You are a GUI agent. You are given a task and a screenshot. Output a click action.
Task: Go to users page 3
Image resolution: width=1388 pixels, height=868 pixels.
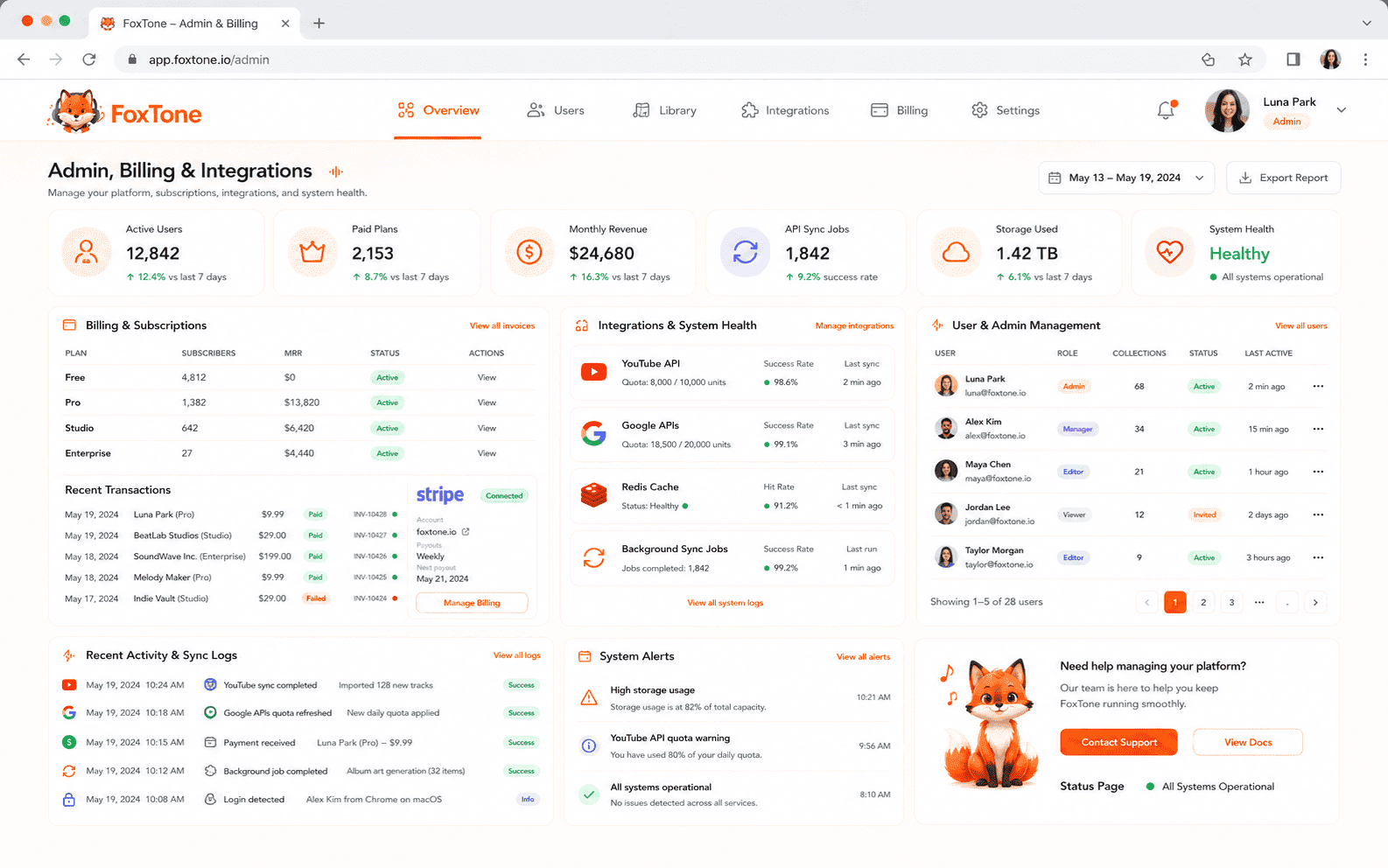click(1231, 602)
